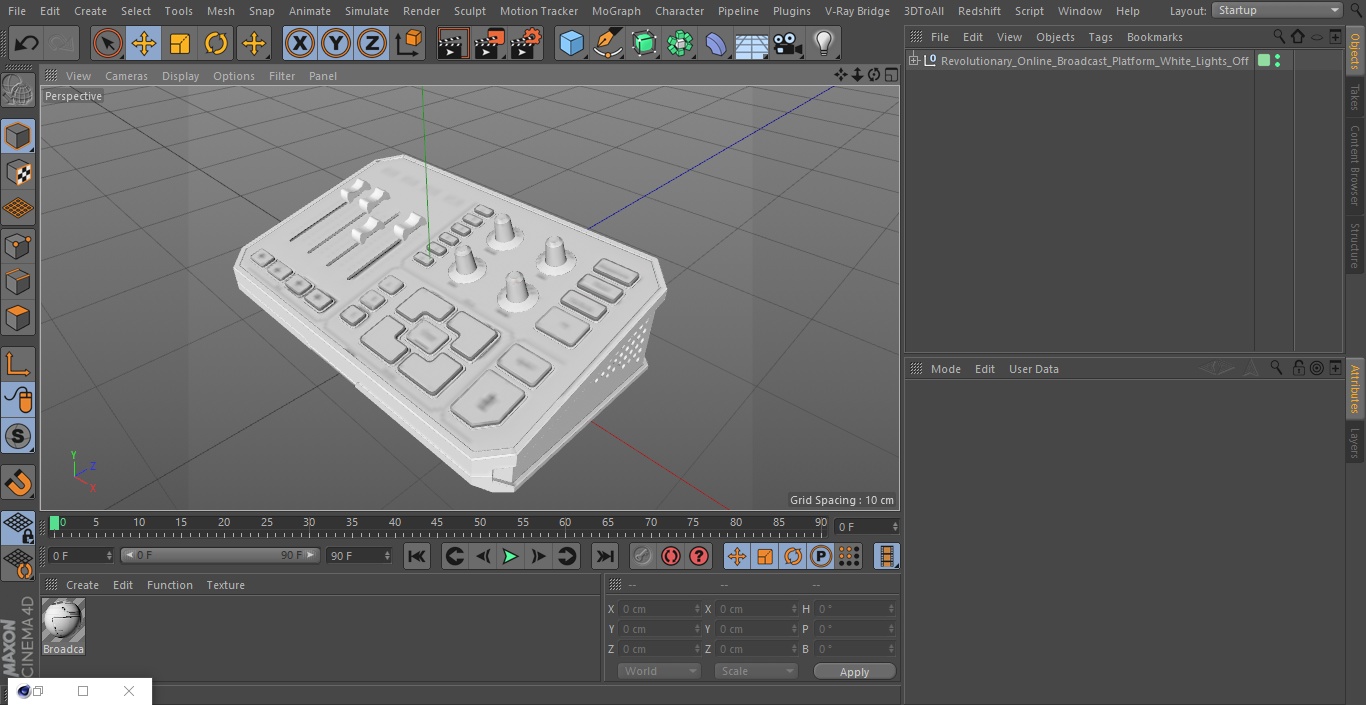
Task: Open Attributes User Data menu
Action: [x=1033, y=369]
